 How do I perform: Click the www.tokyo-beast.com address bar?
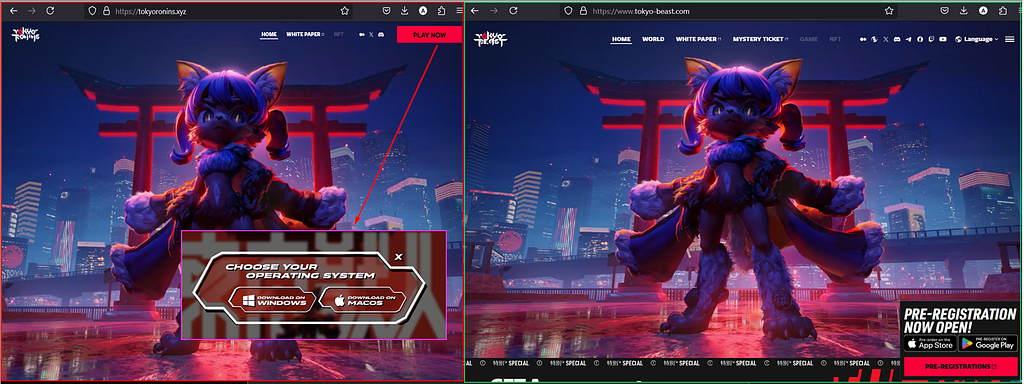[x=729, y=11]
